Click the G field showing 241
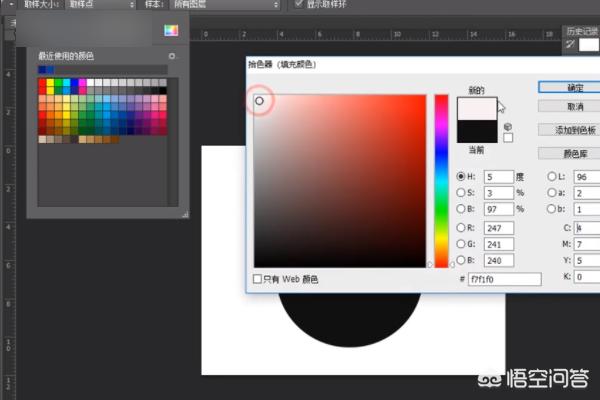600x400 pixels. [499, 244]
